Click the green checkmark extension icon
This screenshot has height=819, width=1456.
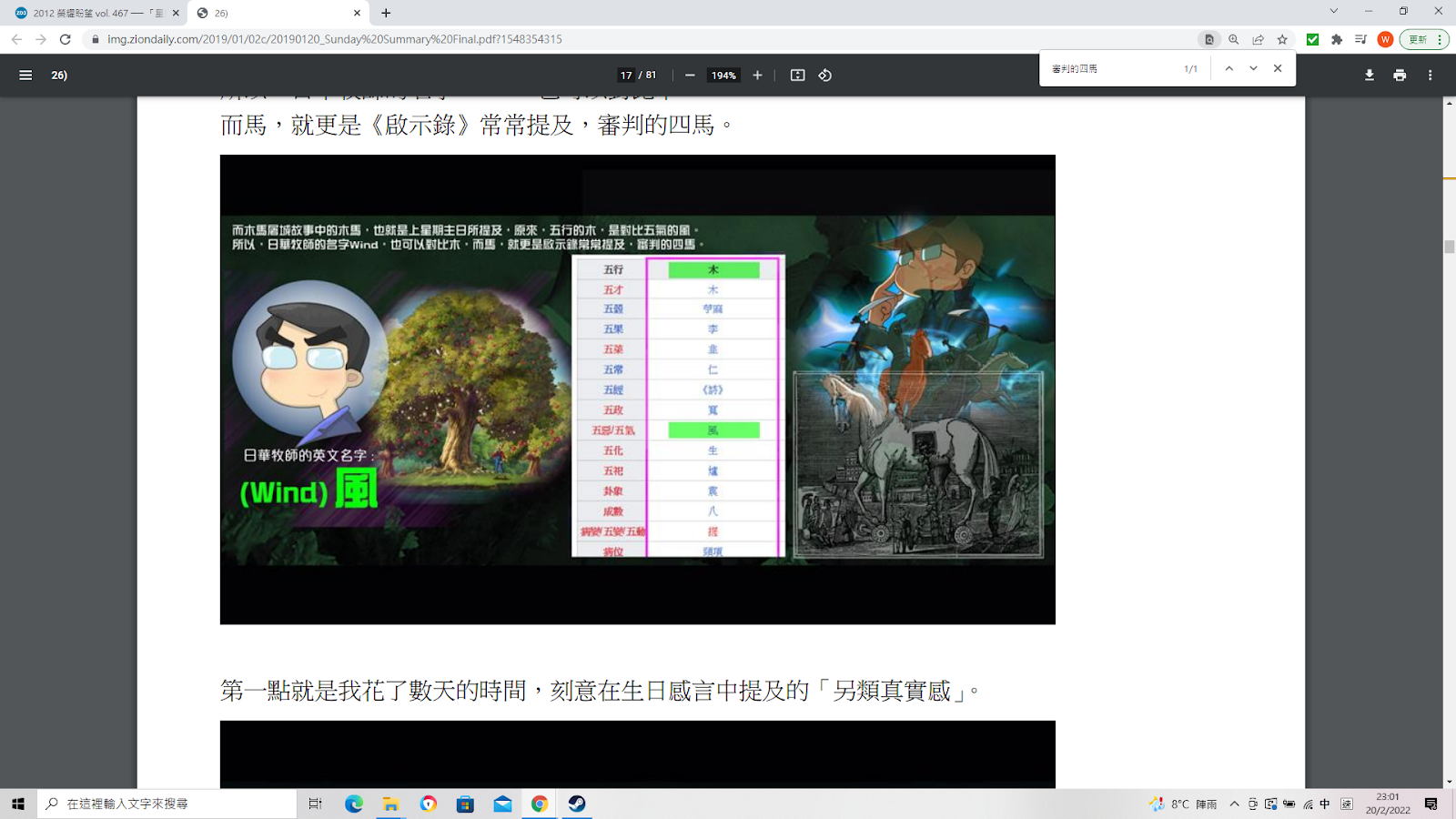click(1312, 39)
